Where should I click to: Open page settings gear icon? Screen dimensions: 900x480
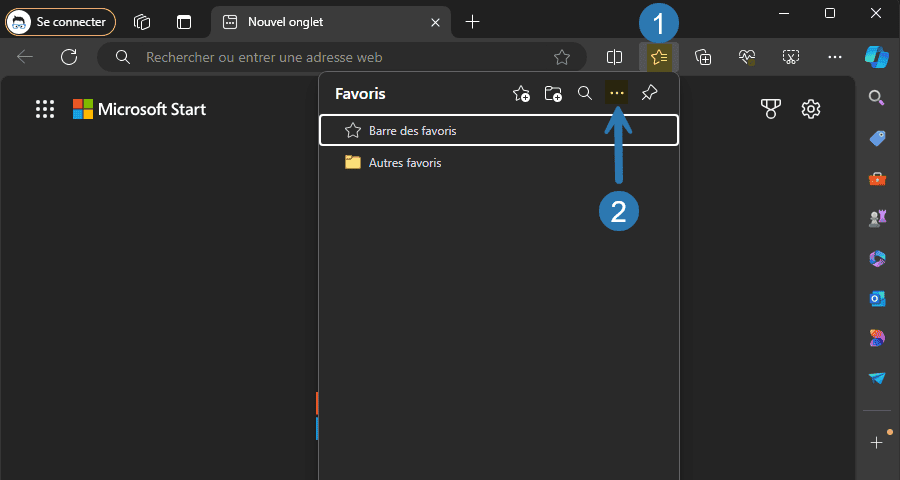point(810,109)
